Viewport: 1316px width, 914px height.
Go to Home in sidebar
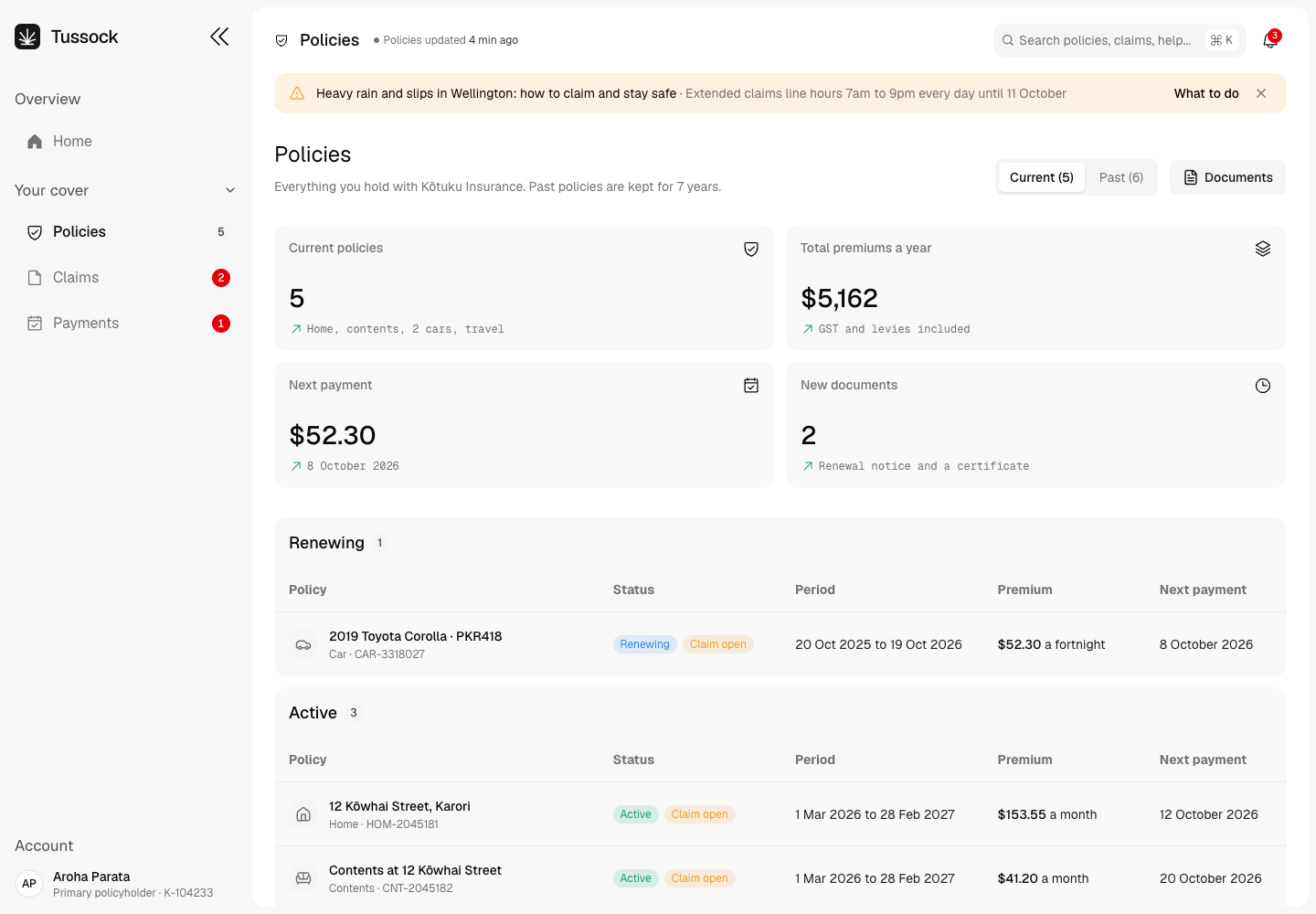coord(126,141)
